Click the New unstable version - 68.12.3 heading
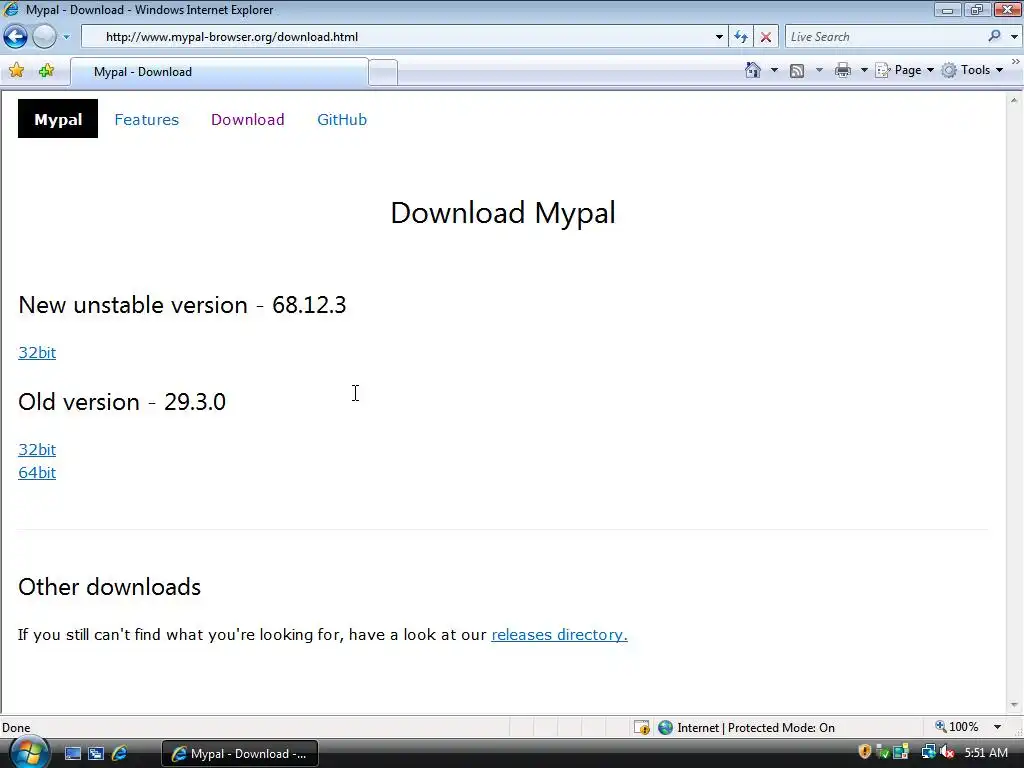This screenshot has height=768, width=1024. [x=182, y=305]
